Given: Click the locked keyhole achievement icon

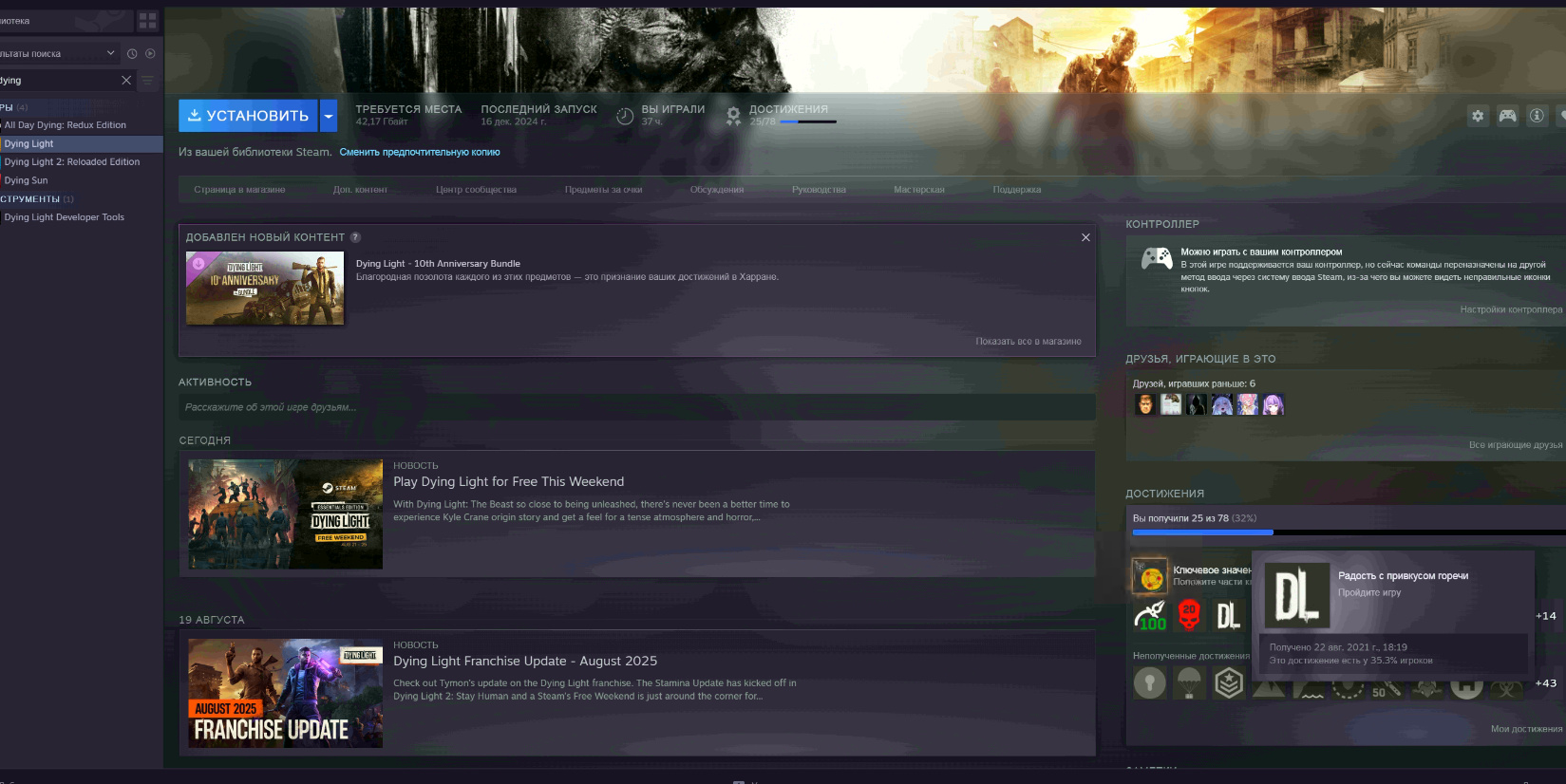Looking at the screenshot, I should click(1150, 682).
